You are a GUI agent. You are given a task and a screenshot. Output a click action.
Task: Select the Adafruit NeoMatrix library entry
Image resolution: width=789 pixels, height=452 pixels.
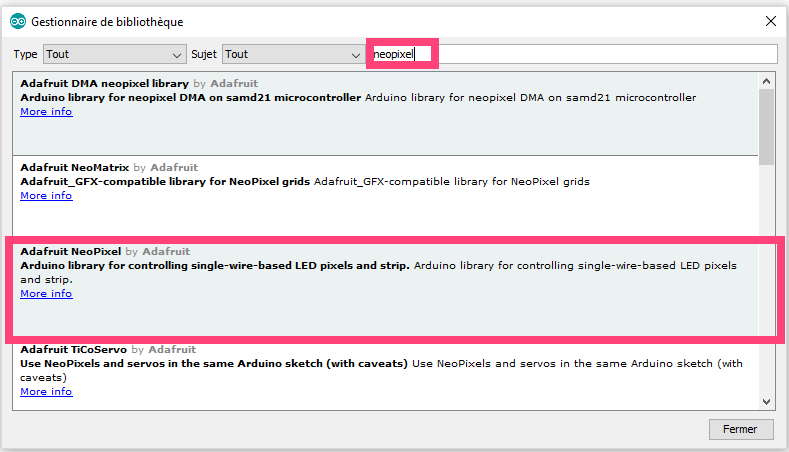pyautogui.click(x=385, y=197)
